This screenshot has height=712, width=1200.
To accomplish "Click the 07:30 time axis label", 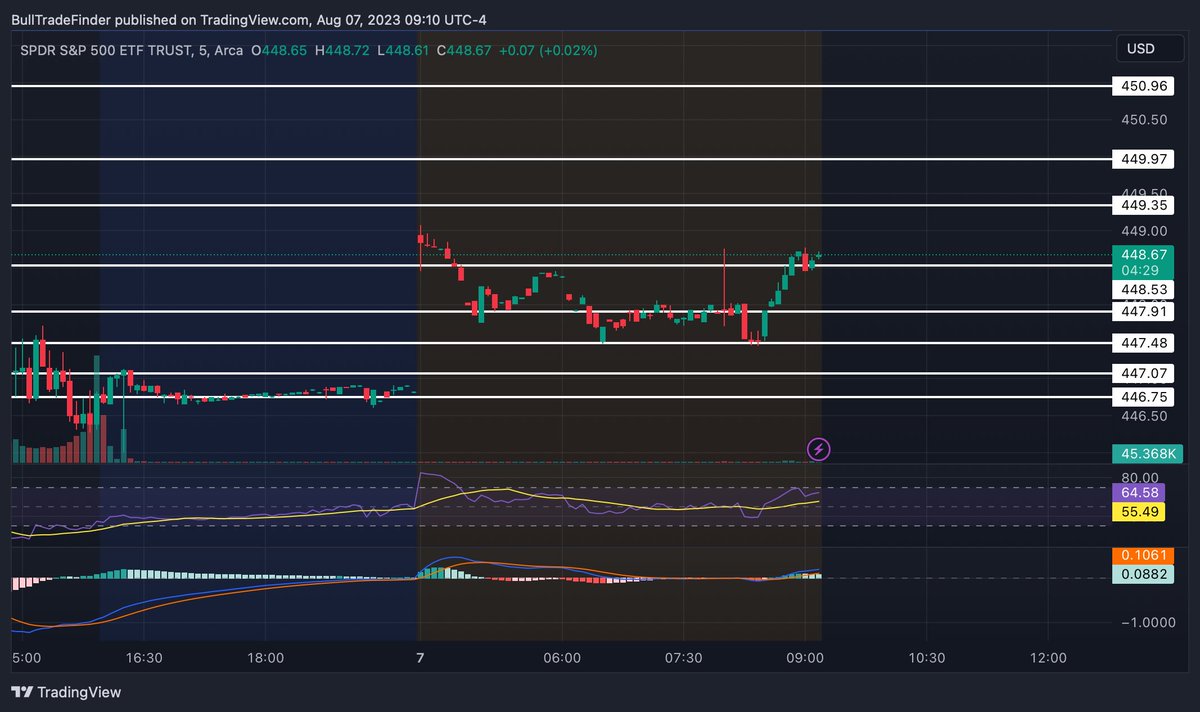I will click(x=684, y=657).
